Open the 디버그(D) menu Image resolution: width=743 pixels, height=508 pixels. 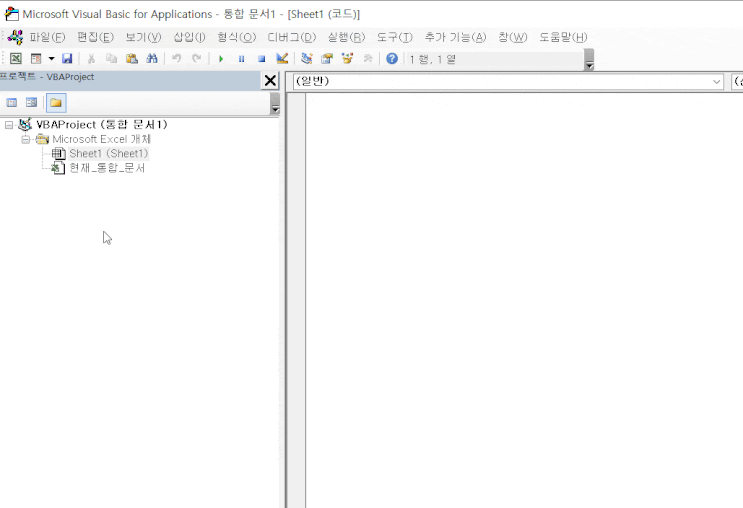coord(291,37)
